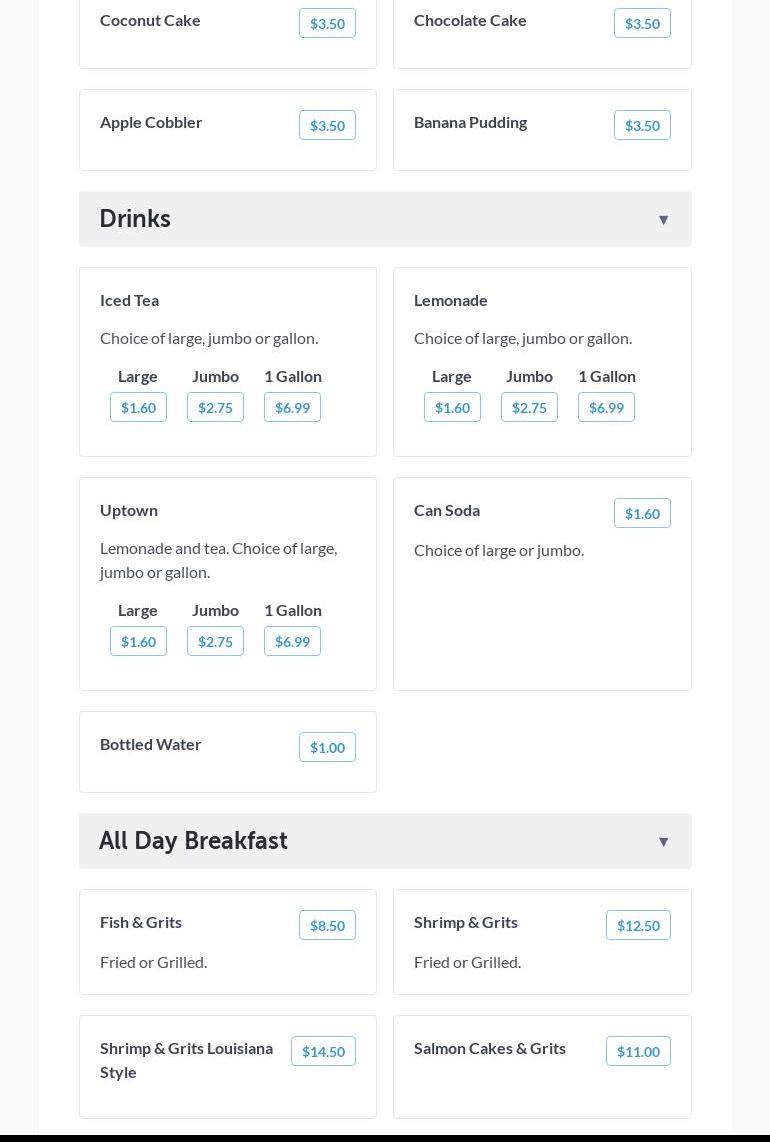Open Salmon Cakes & Grits item
Image resolution: width=770 pixels, height=1142 pixels.
490,1048
